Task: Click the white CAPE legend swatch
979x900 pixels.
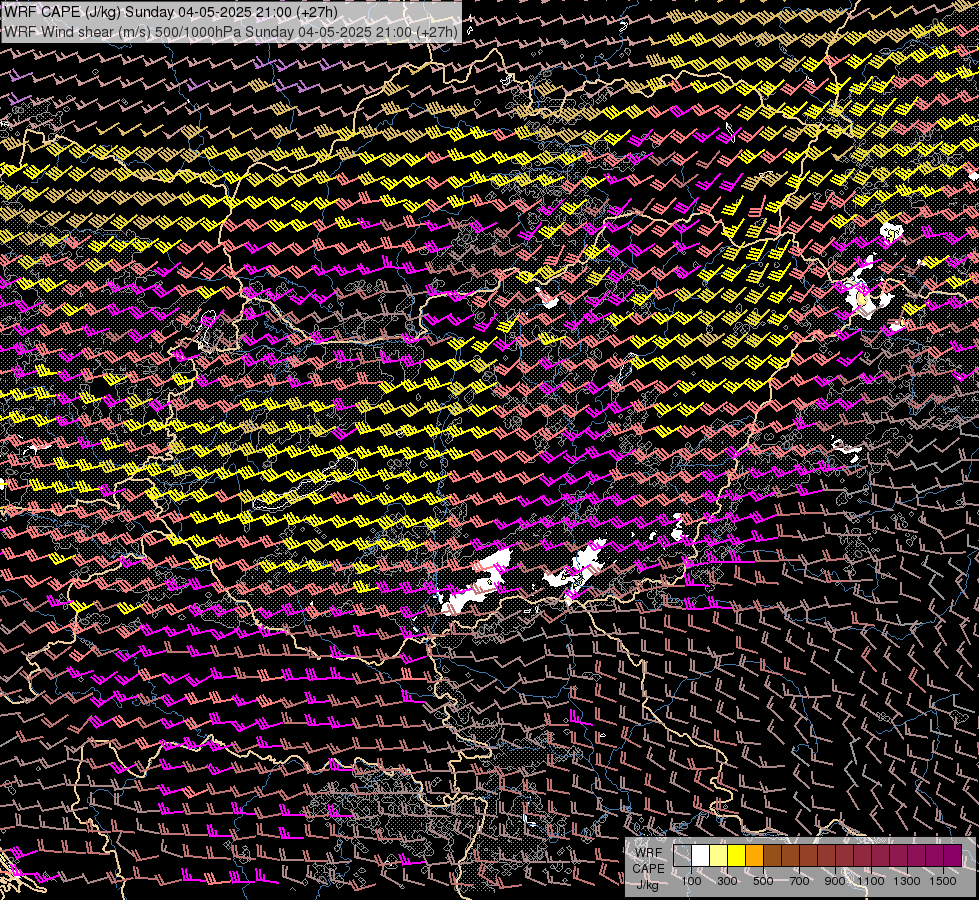Action: pyautogui.click(x=701, y=856)
